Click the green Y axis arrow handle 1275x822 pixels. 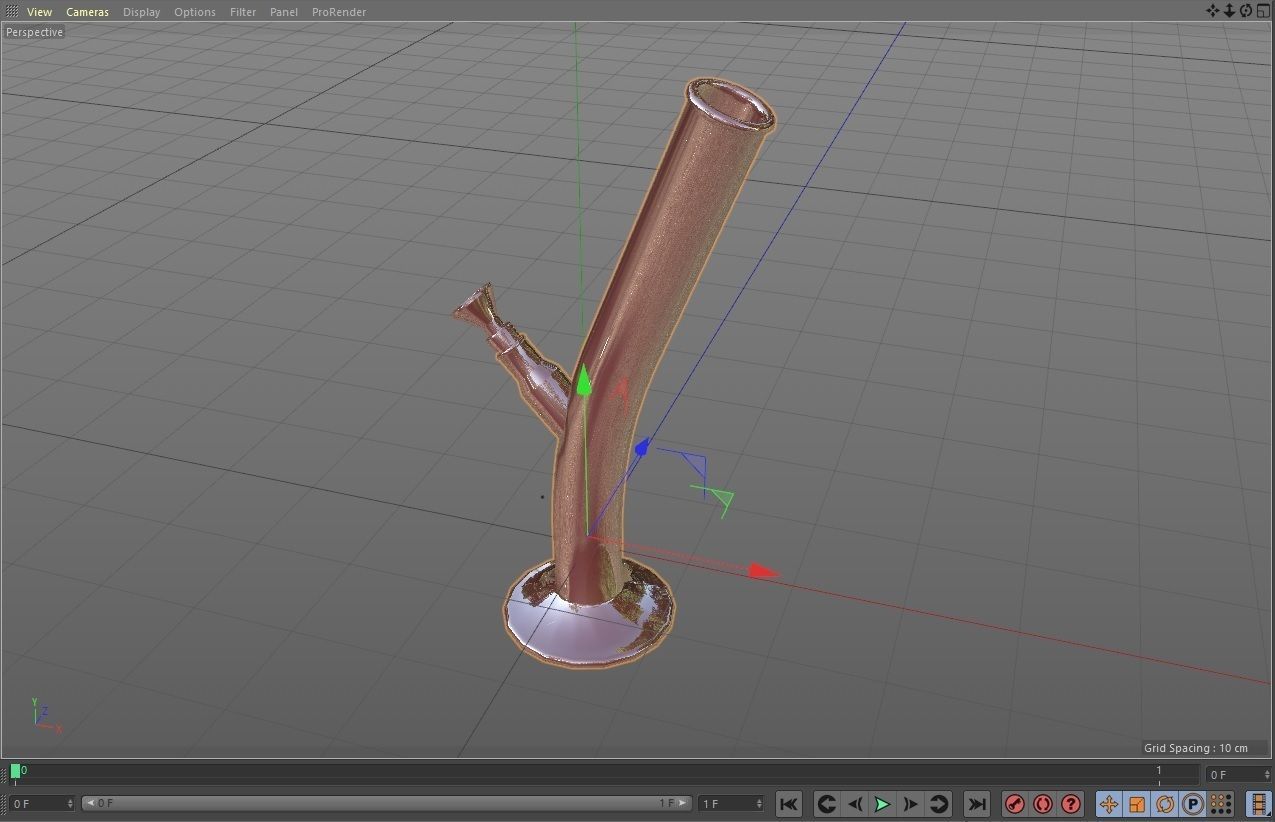(584, 381)
